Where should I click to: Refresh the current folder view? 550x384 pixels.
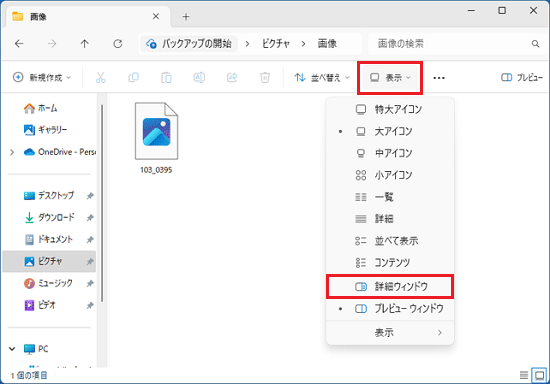[x=118, y=44]
